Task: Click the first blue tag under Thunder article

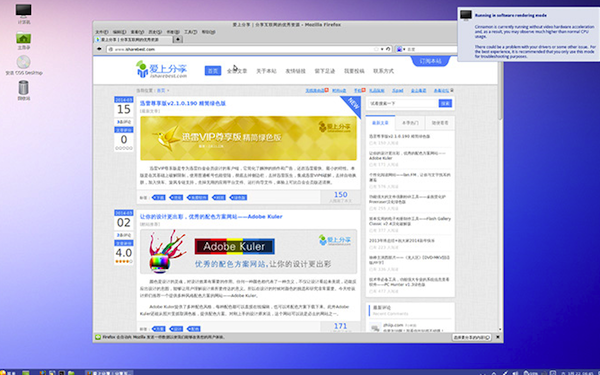Action: click(x=158, y=197)
